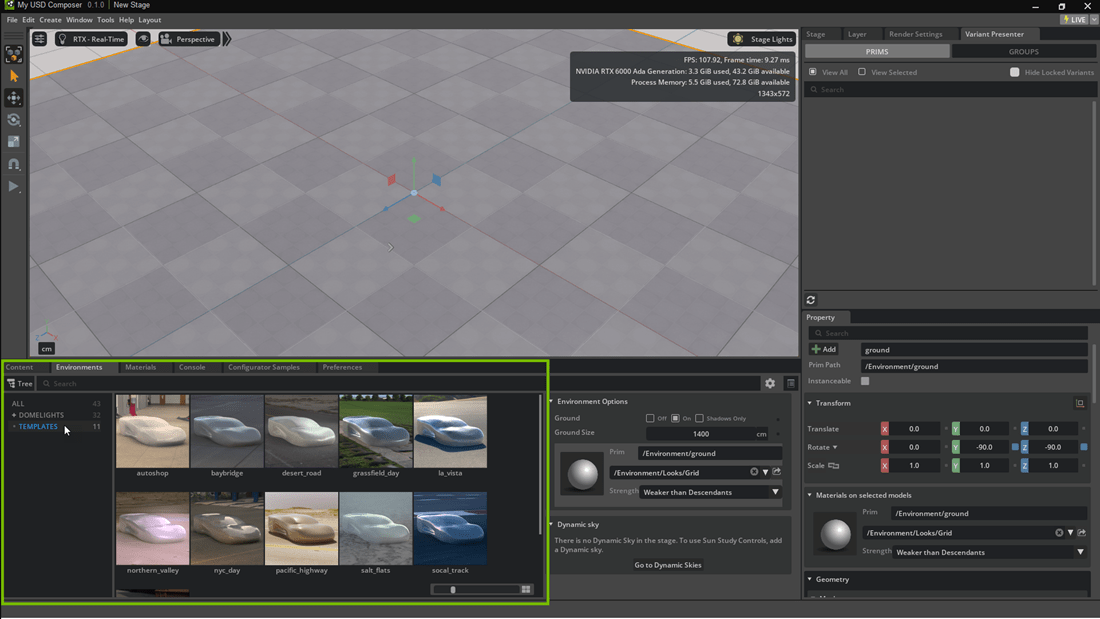Select the grassfield_day environment thumbnail
This screenshot has height=619, width=1100.
(376, 431)
